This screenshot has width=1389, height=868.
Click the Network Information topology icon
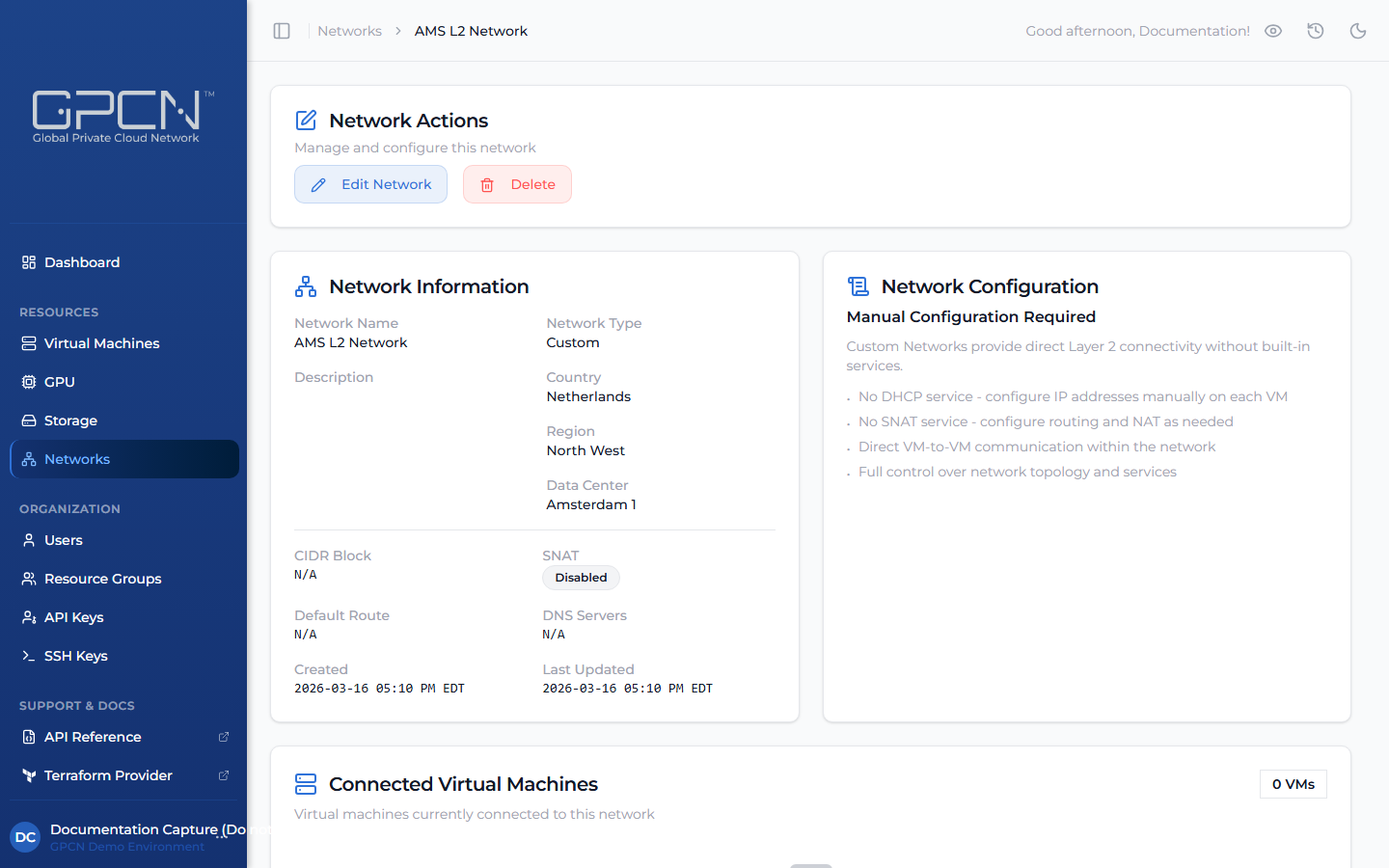306,286
